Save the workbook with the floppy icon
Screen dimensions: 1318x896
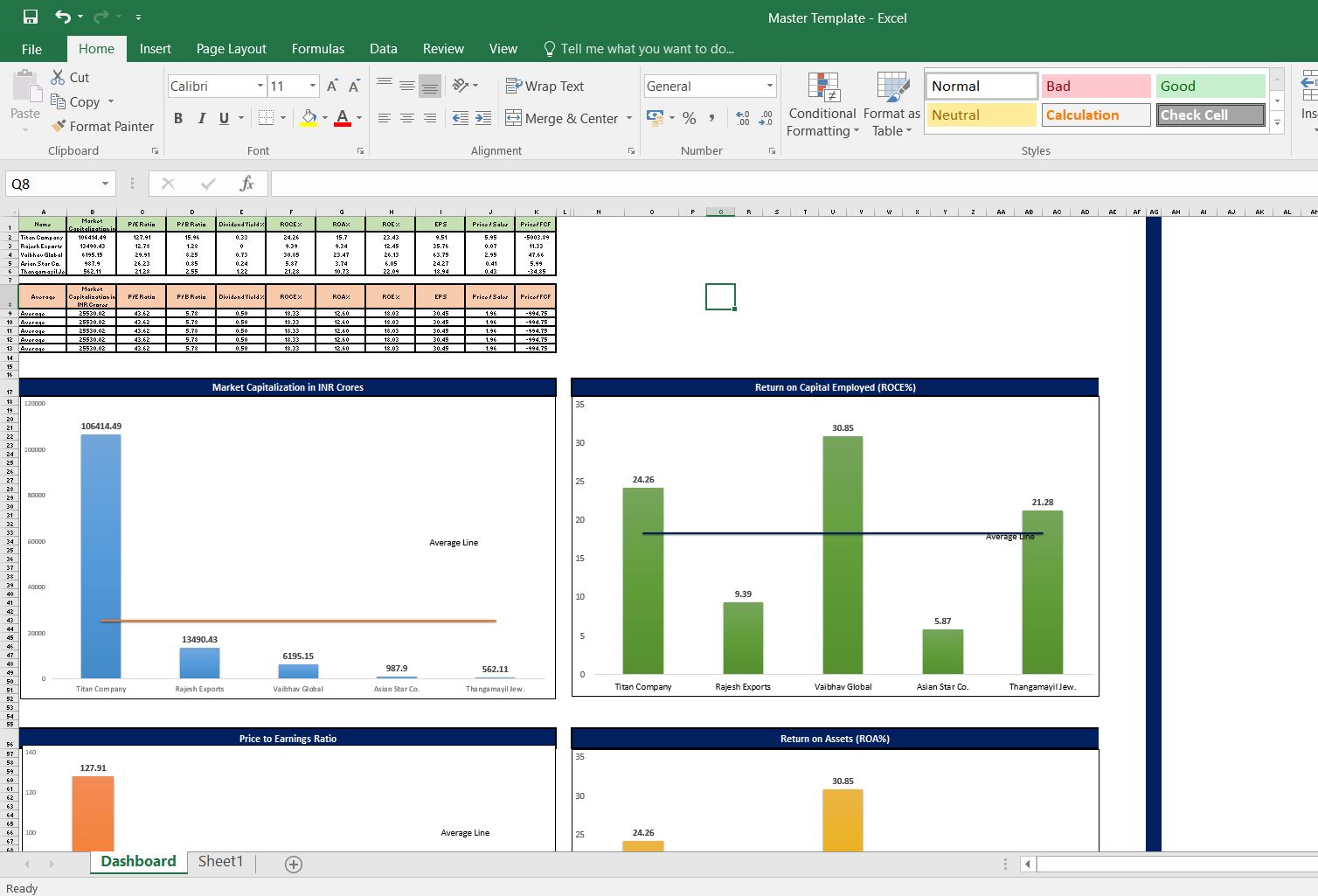(x=31, y=17)
